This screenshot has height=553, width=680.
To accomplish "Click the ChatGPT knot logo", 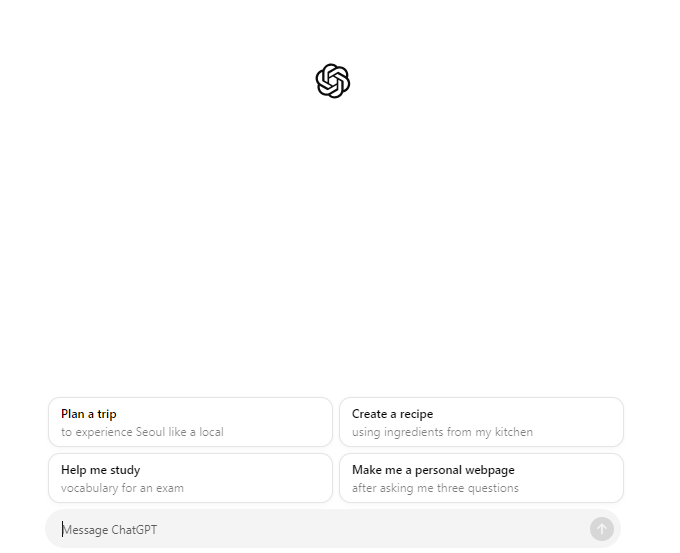I will click(x=333, y=81).
